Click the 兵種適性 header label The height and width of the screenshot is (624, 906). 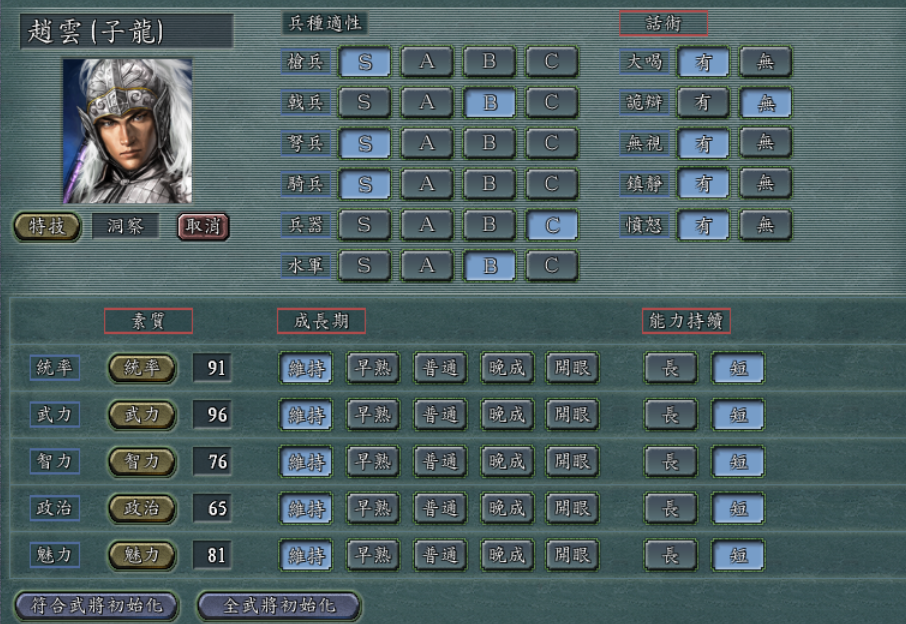(x=325, y=23)
